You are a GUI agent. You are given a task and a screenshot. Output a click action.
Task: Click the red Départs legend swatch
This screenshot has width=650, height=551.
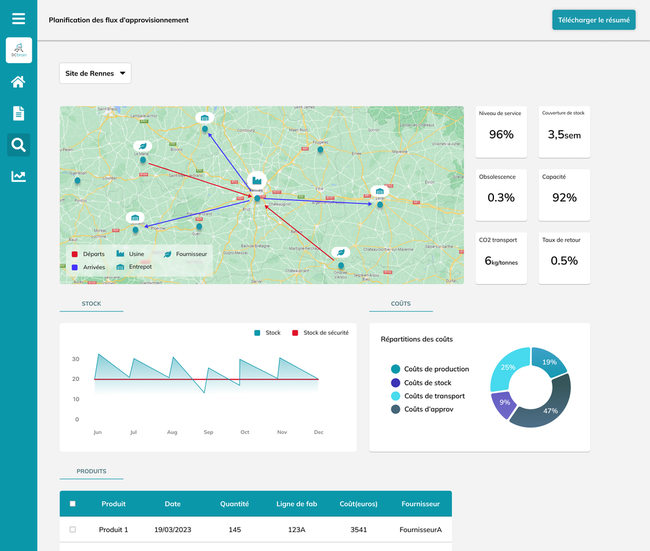coord(75,254)
